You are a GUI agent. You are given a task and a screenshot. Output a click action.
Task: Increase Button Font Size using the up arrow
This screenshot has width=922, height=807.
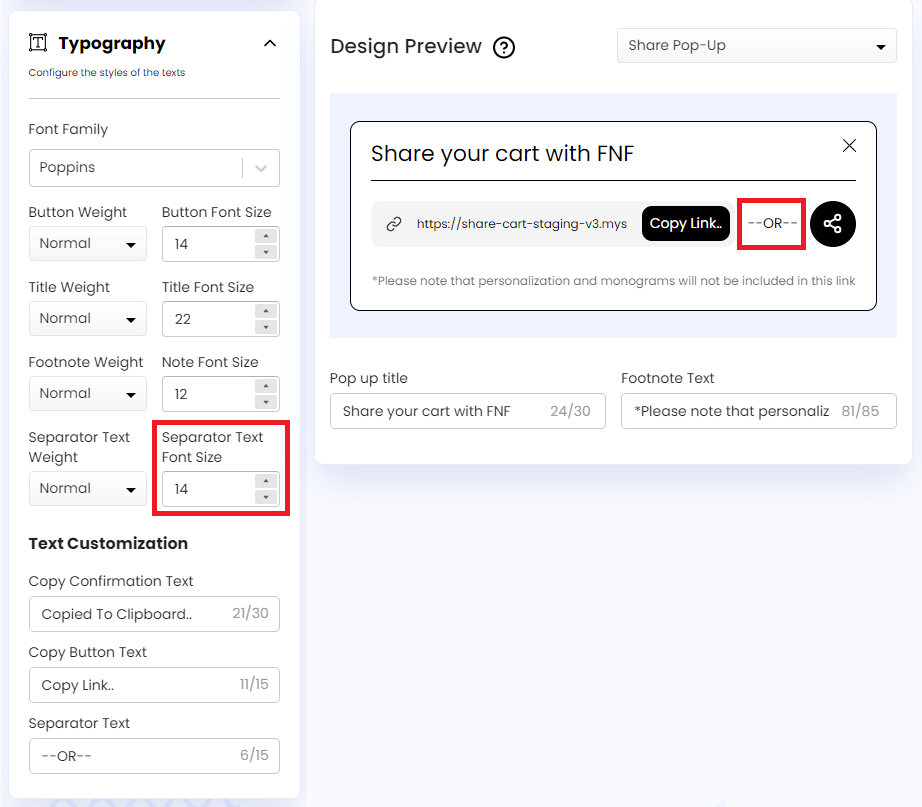tap(266, 237)
